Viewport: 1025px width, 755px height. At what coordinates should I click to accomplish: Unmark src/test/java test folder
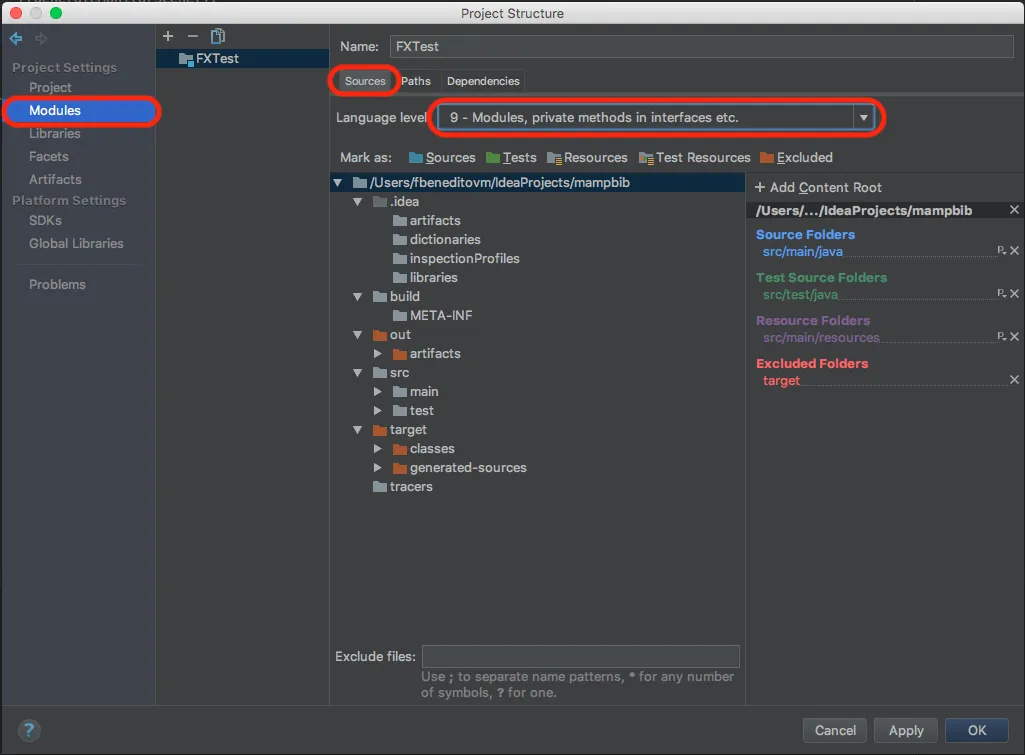(x=1015, y=294)
